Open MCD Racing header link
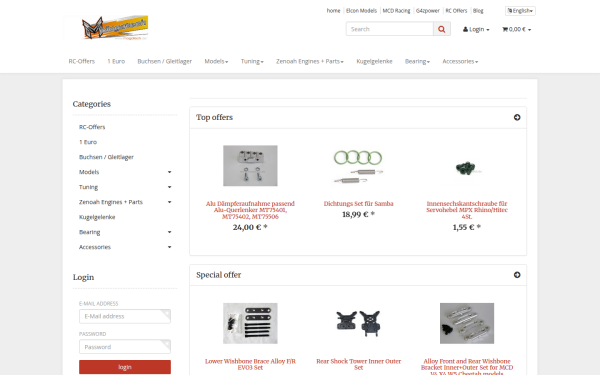Viewport: 600px width, 375px height. click(x=396, y=11)
